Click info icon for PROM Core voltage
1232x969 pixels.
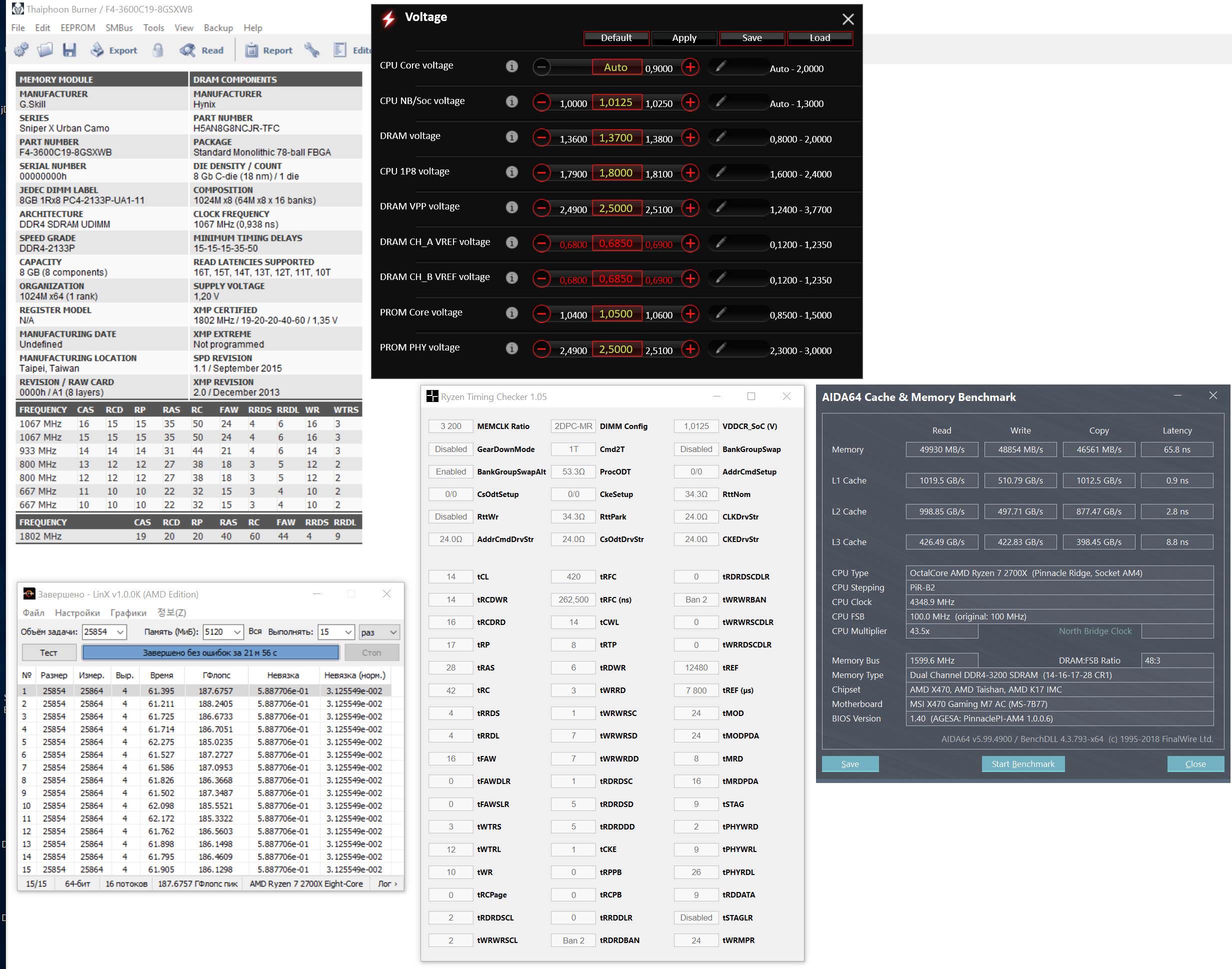(x=511, y=313)
